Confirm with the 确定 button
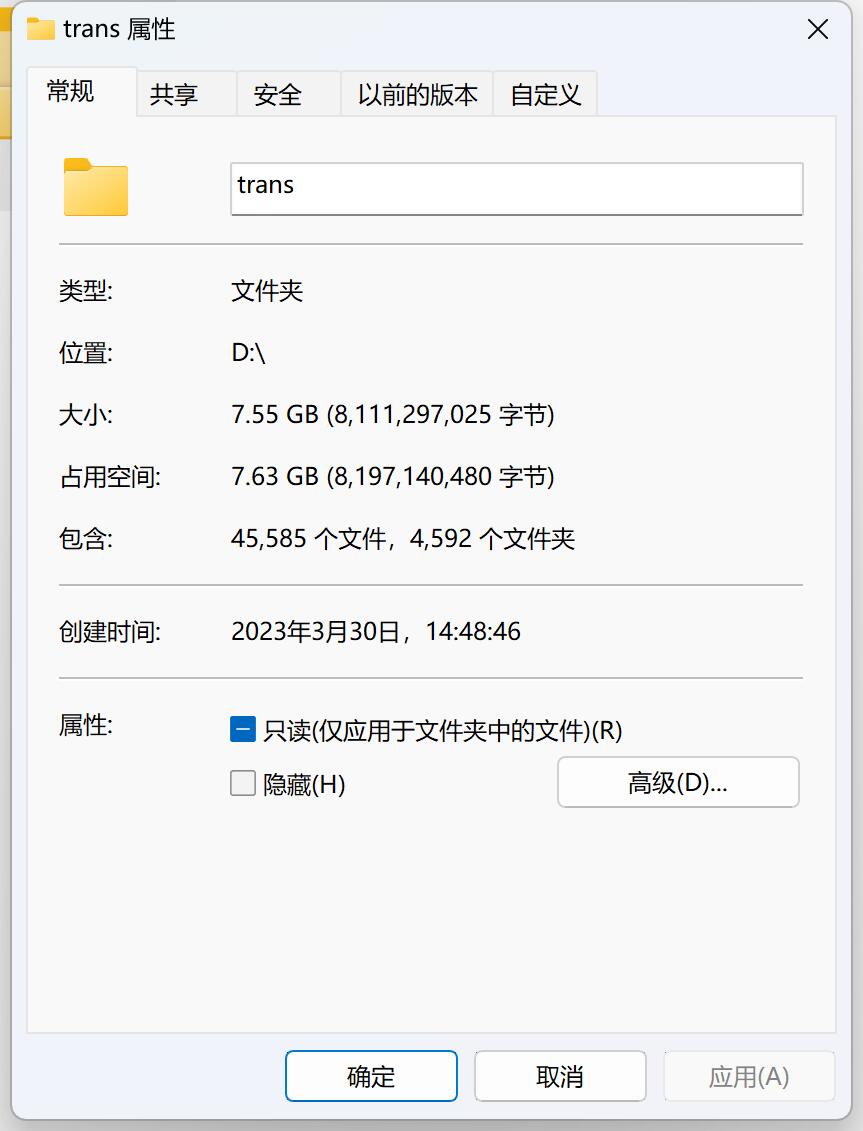Image resolution: width=863 pixels, height=1131 pixels. click(371, 1076)
